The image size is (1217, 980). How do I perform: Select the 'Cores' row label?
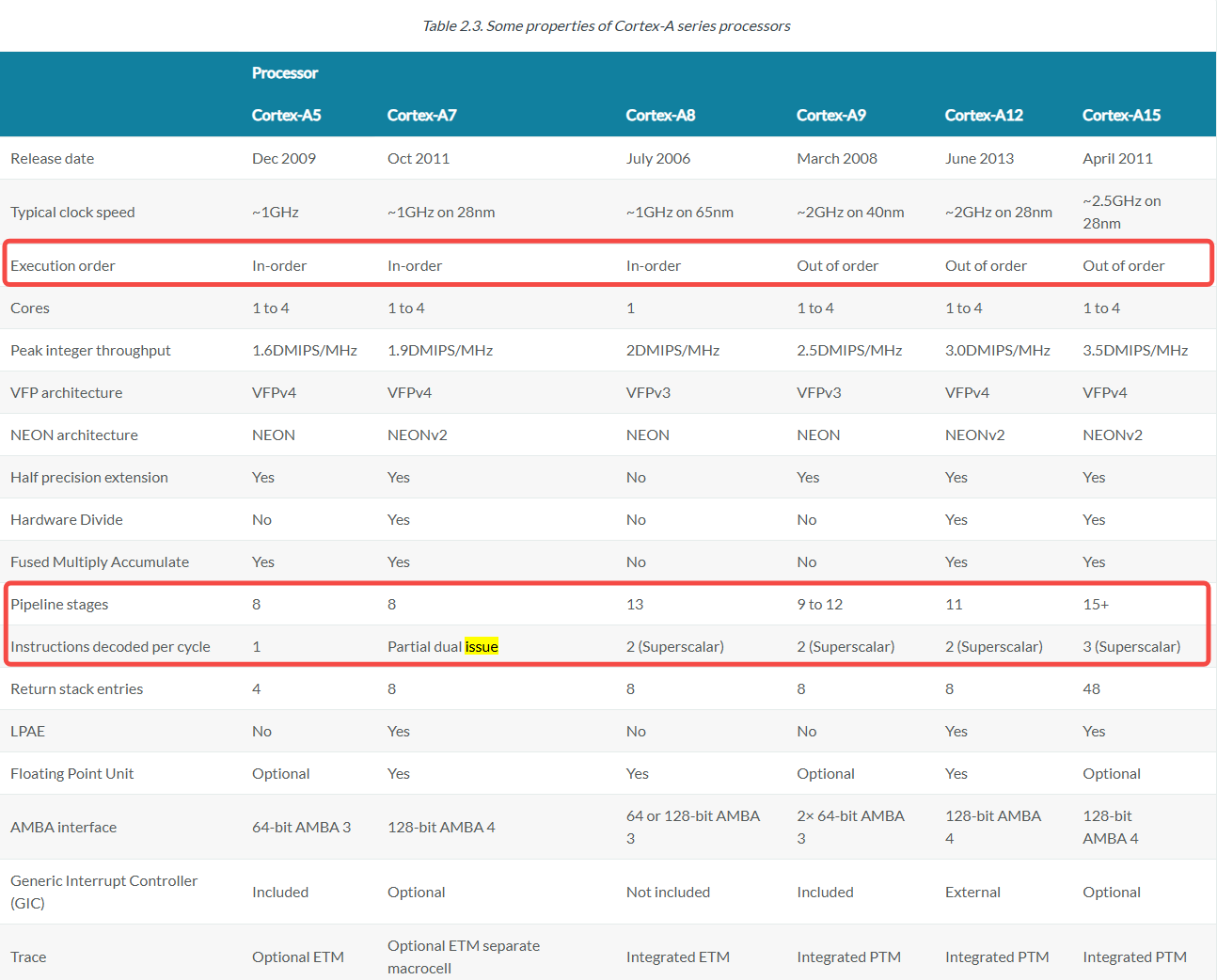pos(30,308)
